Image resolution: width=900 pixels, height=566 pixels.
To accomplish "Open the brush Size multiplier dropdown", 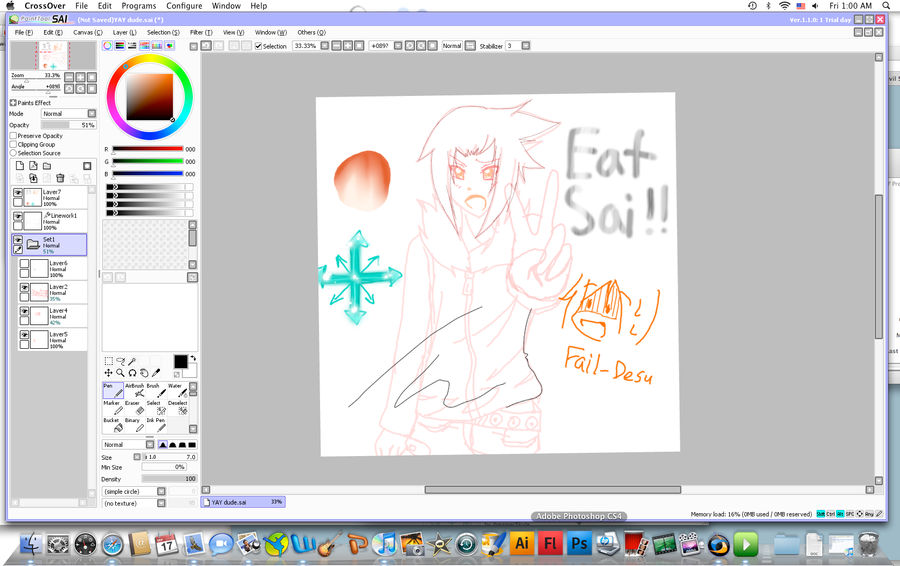I will [137, 457].
